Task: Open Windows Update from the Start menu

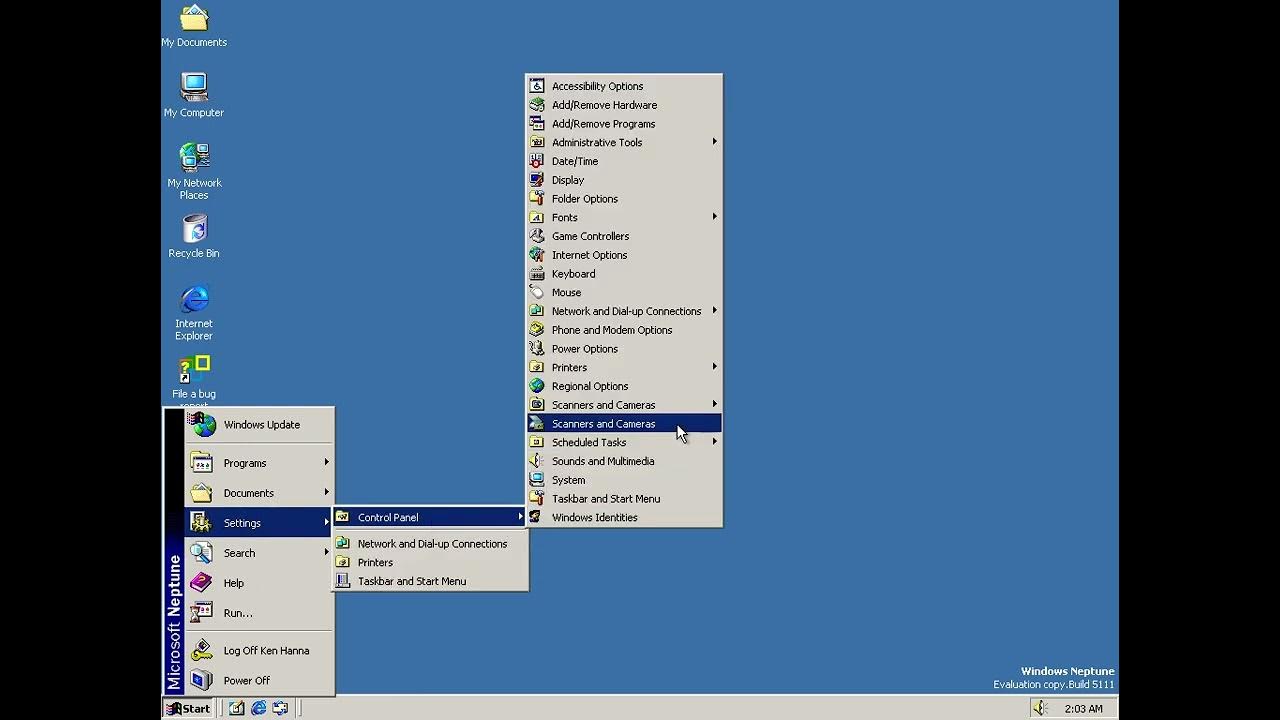Action: click(x=259, y=425)
